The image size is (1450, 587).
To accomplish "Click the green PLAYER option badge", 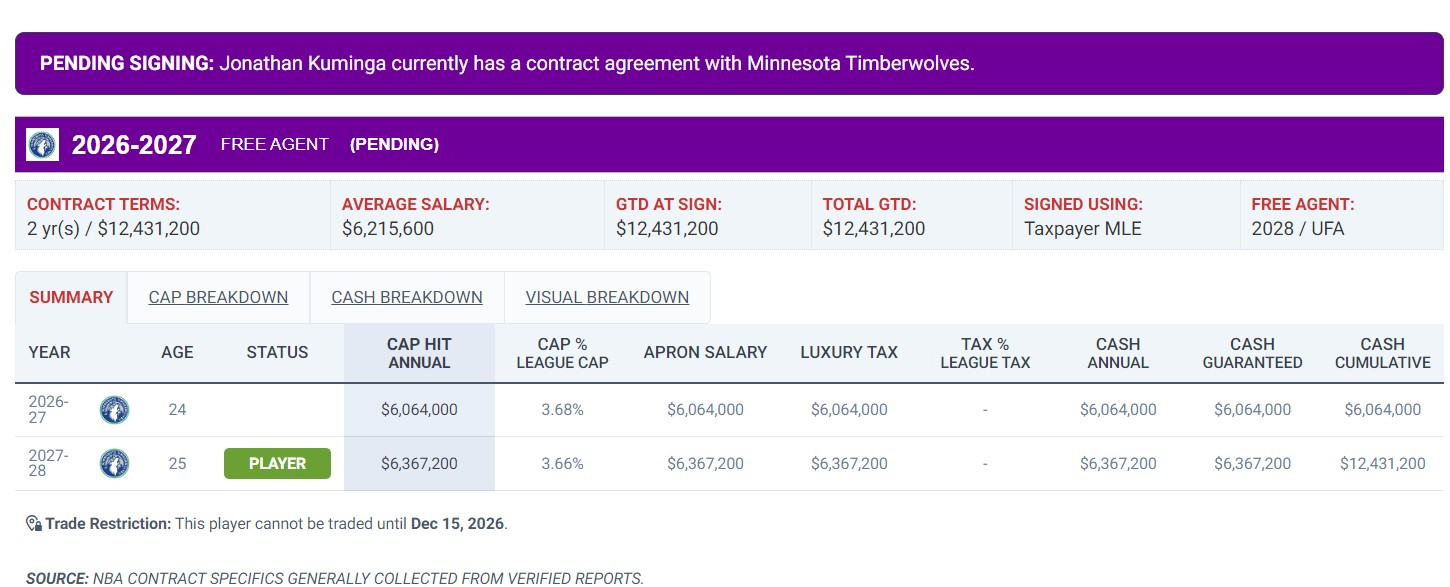I will (277, 463).
